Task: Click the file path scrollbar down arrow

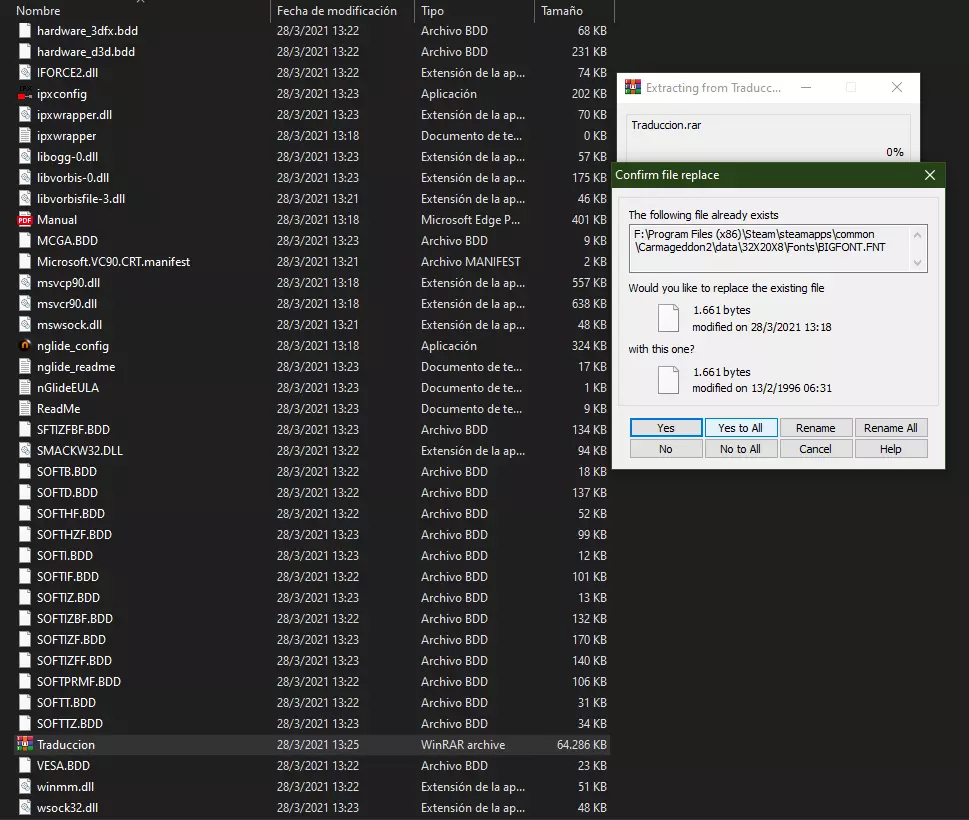Action: (917, 263)
